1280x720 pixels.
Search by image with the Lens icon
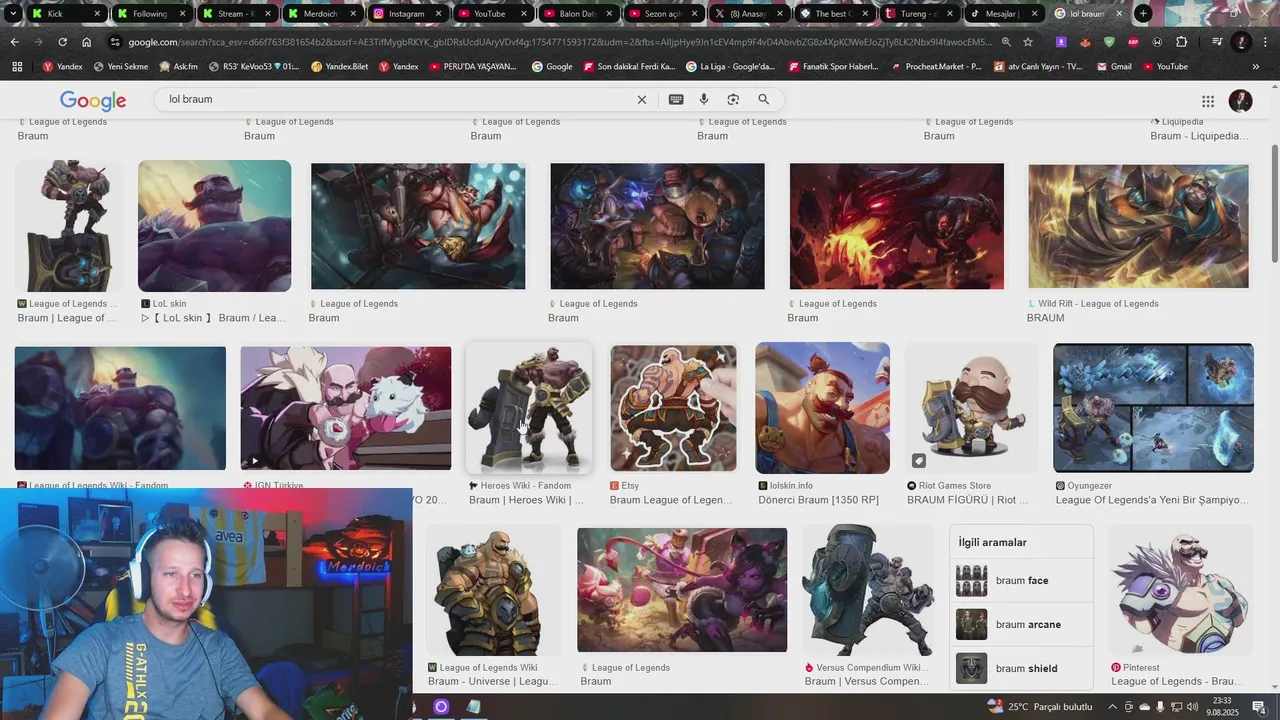click(x=733, y=99)
